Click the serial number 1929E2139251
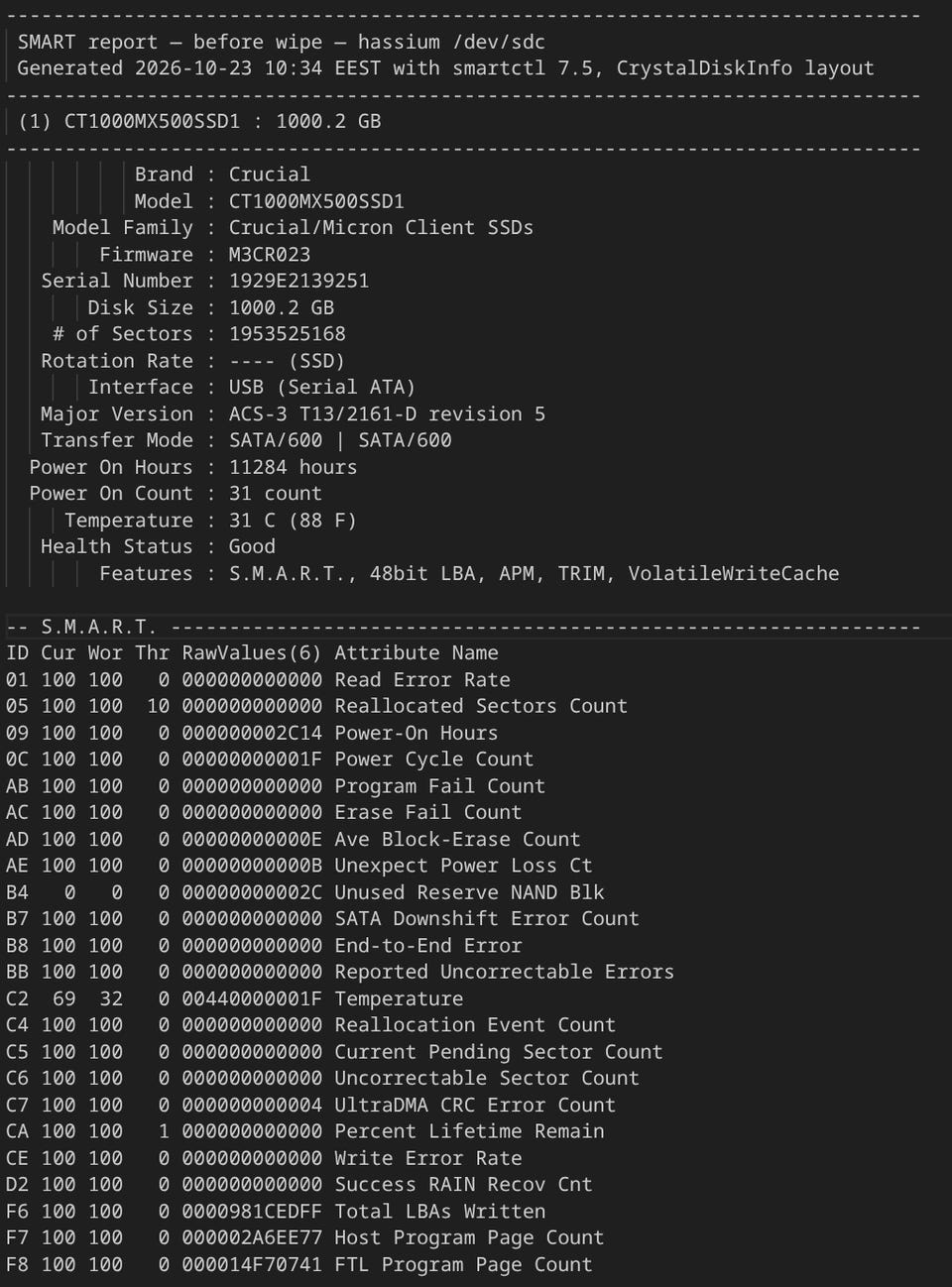This screenshot has width=952, height=1287. pos(298,281)
